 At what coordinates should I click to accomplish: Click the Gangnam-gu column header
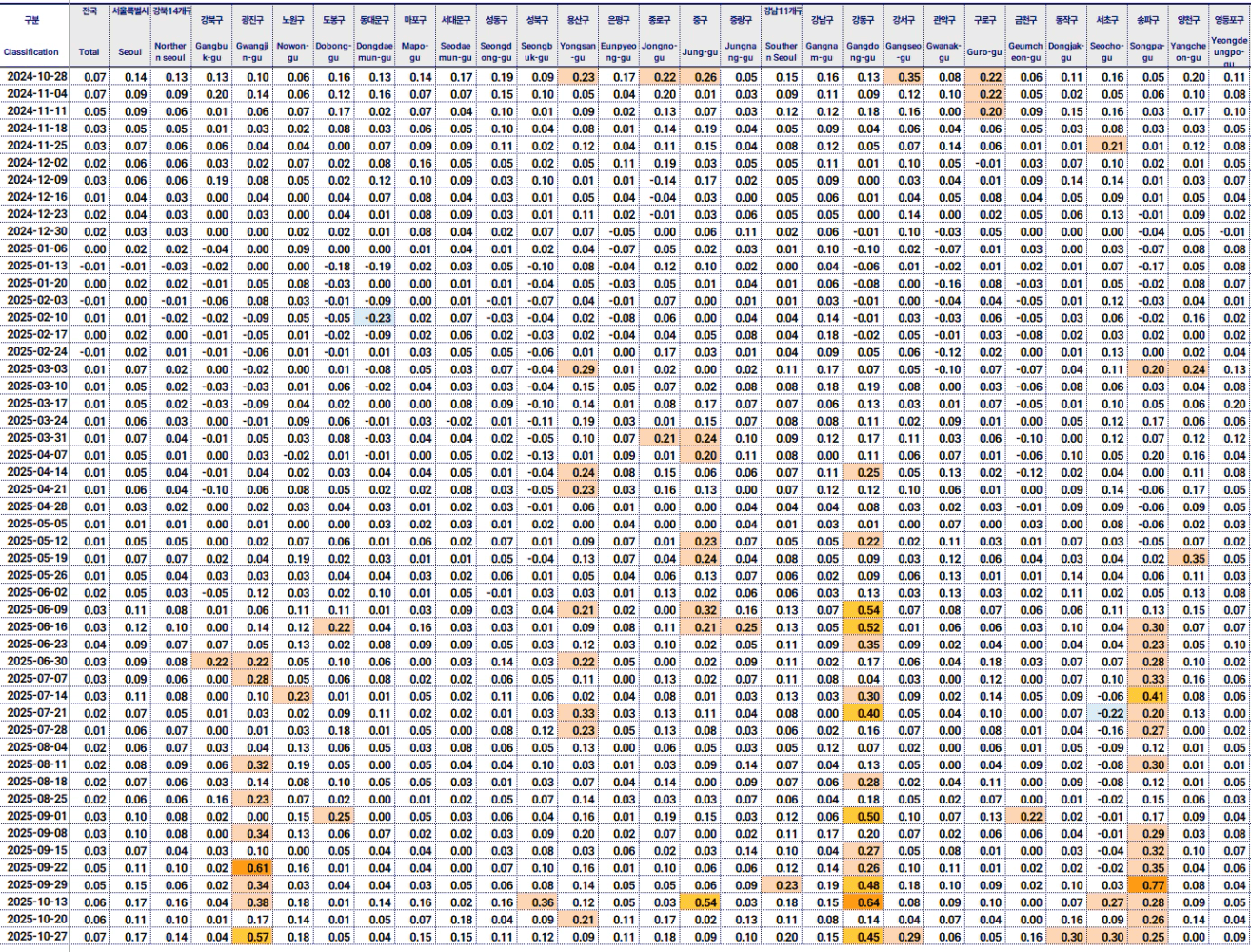pyautogui.click(x=822, y=51)
